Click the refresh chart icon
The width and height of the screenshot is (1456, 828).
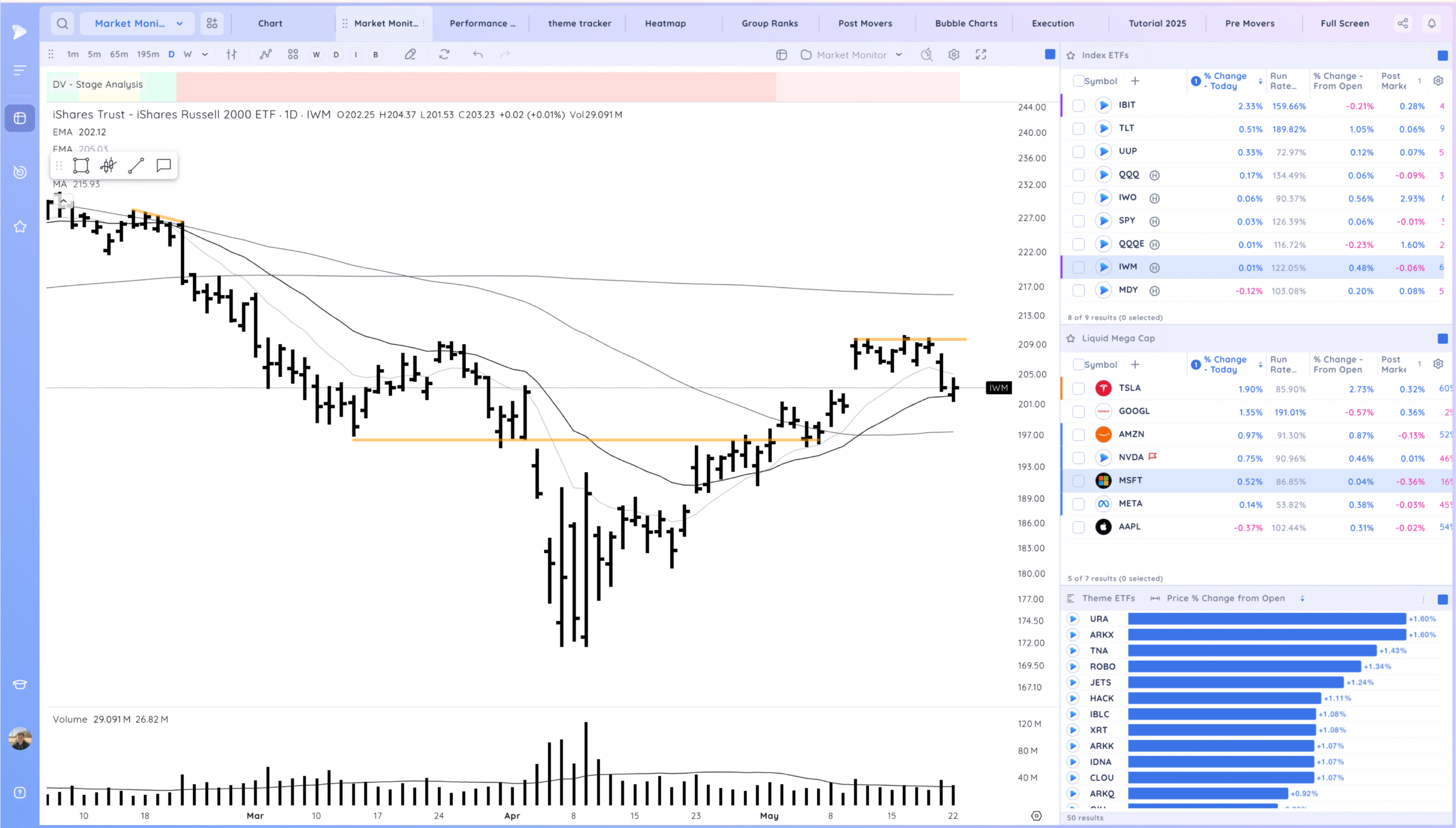pos(444,55)
